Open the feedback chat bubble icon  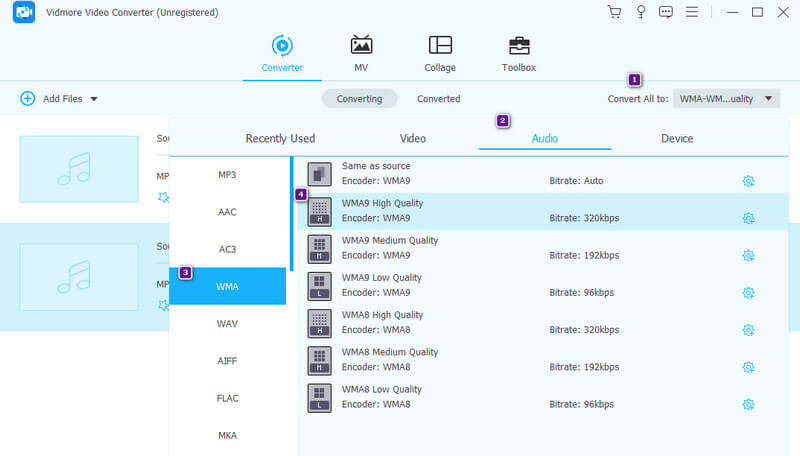[667, 12]
